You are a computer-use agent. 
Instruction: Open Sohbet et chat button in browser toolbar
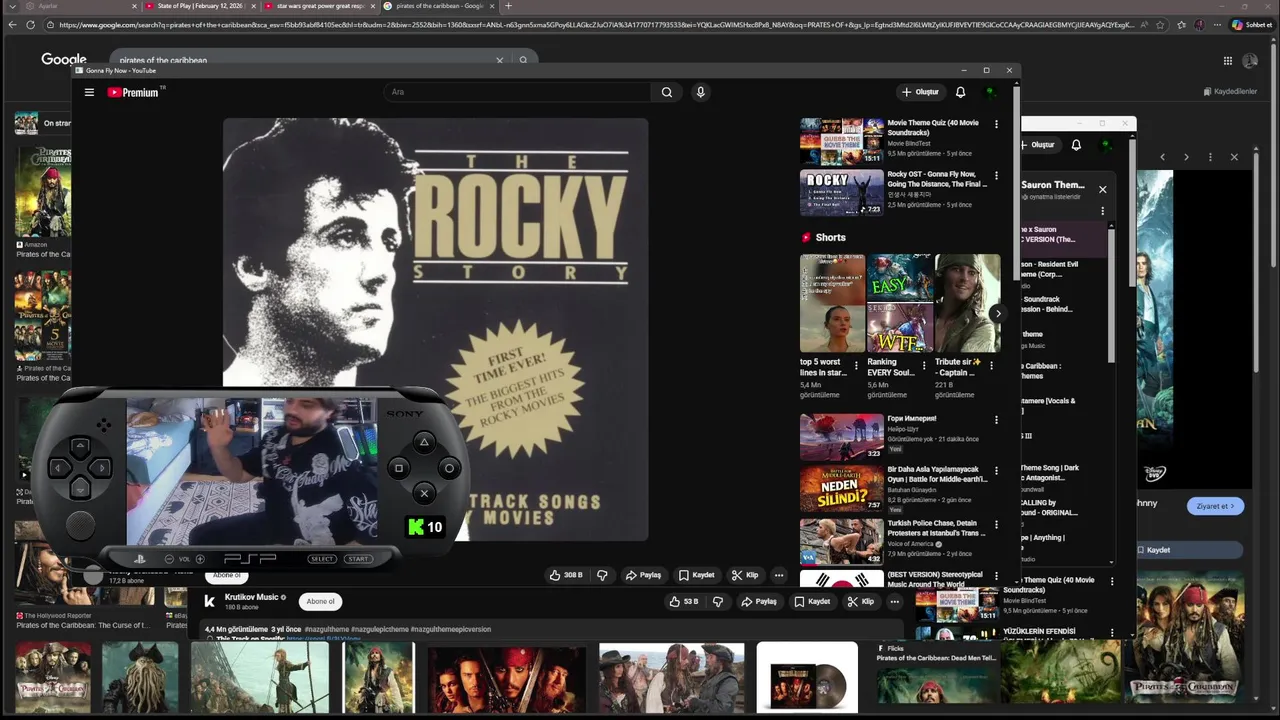coord(1251,24)
